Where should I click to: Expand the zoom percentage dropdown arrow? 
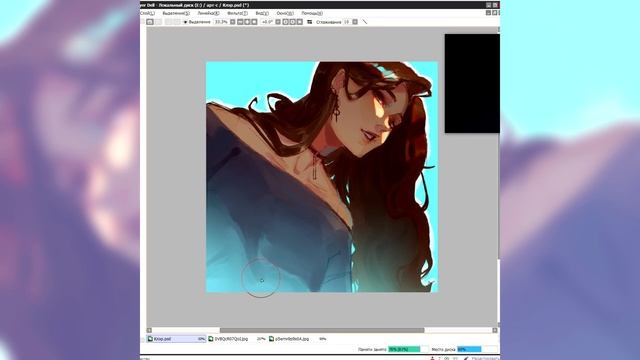pyautogui.click(x=233, y=22)
